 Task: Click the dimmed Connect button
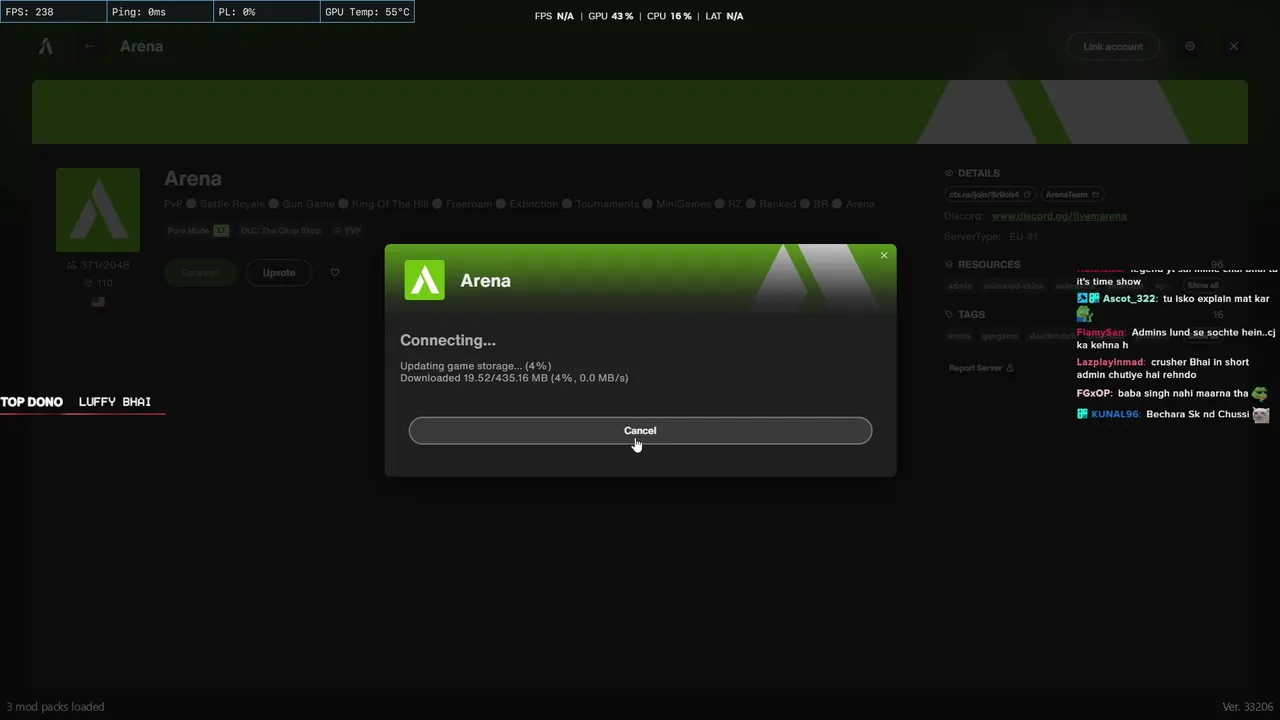coord(200,272)
